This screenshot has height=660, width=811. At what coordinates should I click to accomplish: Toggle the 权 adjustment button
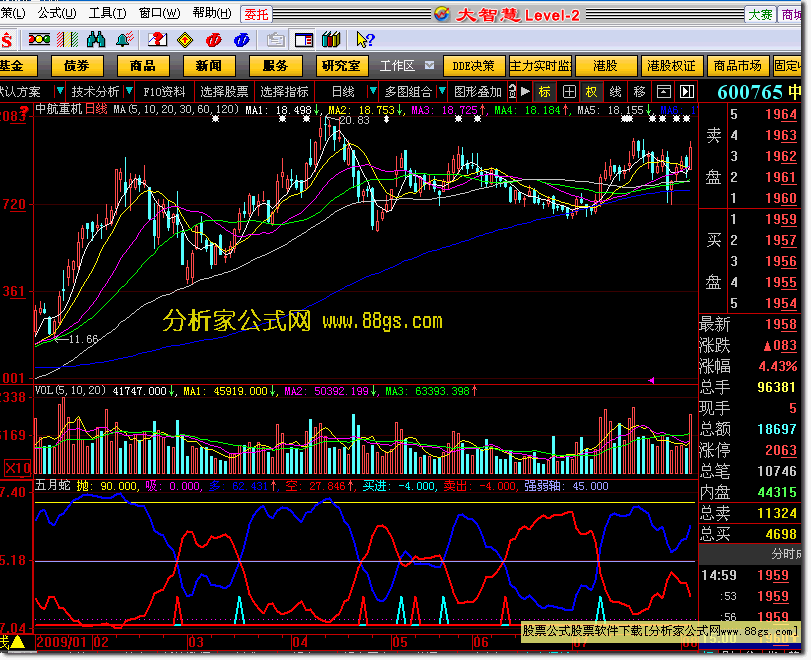(x=591, y=92)
